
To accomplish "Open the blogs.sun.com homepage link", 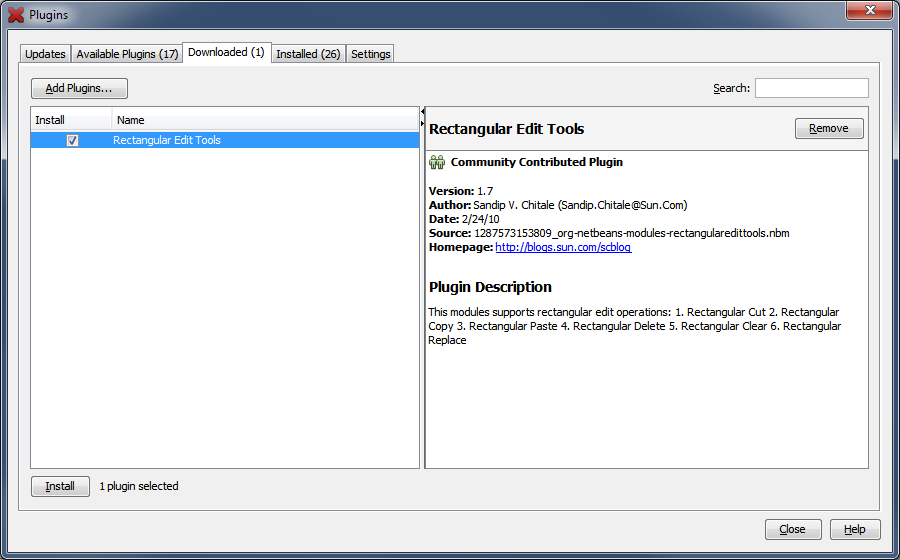I will [563, 248].
